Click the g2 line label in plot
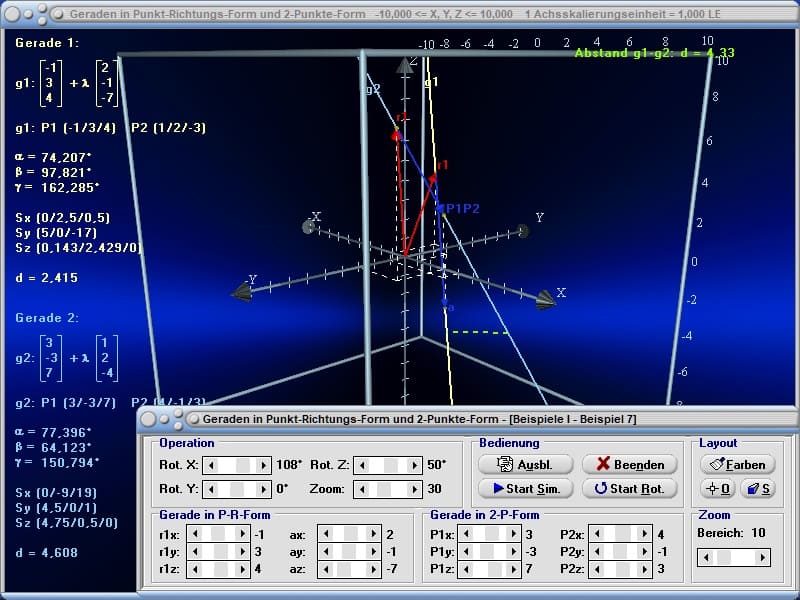This screenshot has height=600, width=800. [x=373, y=89]
